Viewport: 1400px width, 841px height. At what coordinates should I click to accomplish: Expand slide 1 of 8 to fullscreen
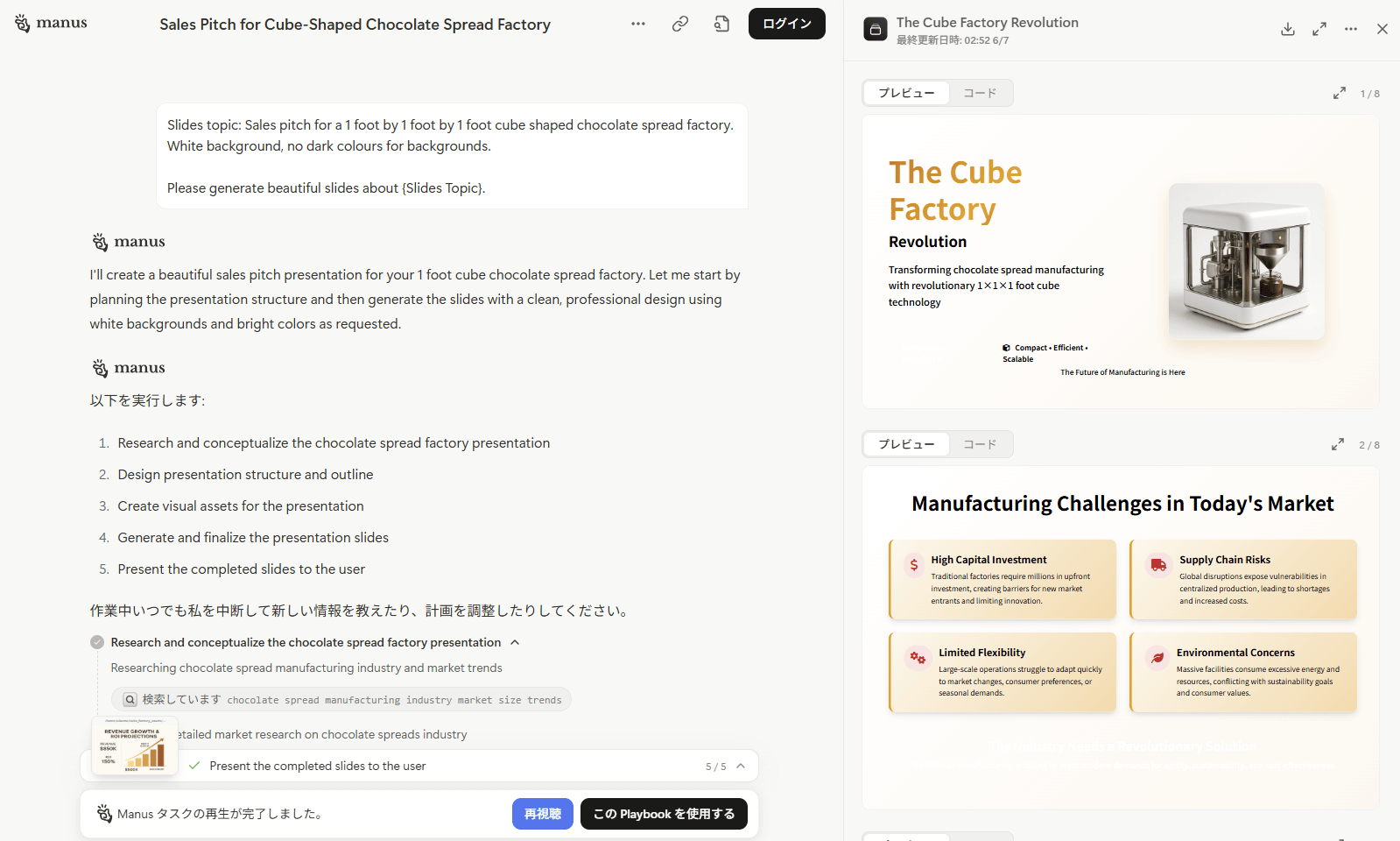click(x=1340, y=93)
